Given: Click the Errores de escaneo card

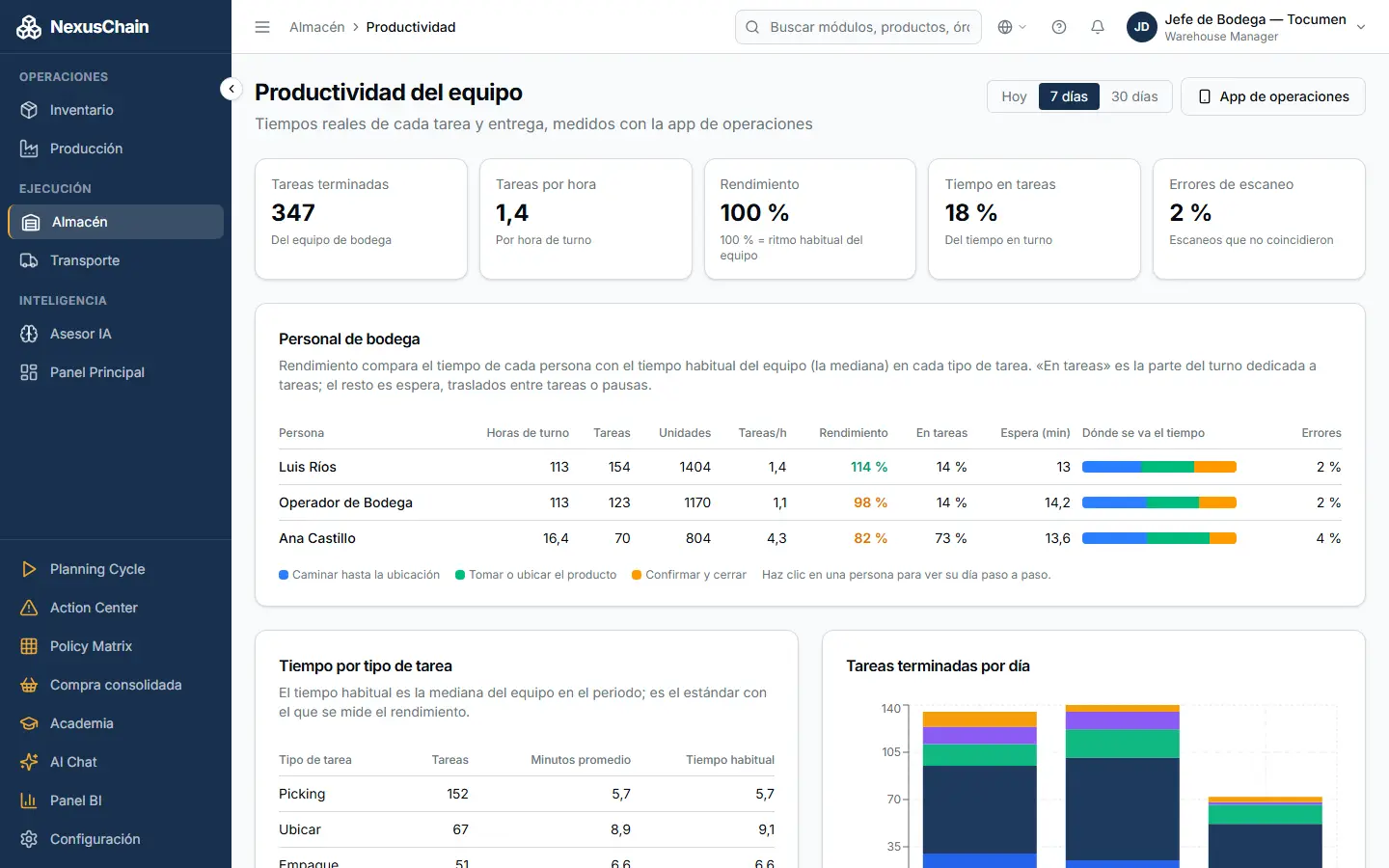Looking at the screenshot, I should tap(1259, 219).
